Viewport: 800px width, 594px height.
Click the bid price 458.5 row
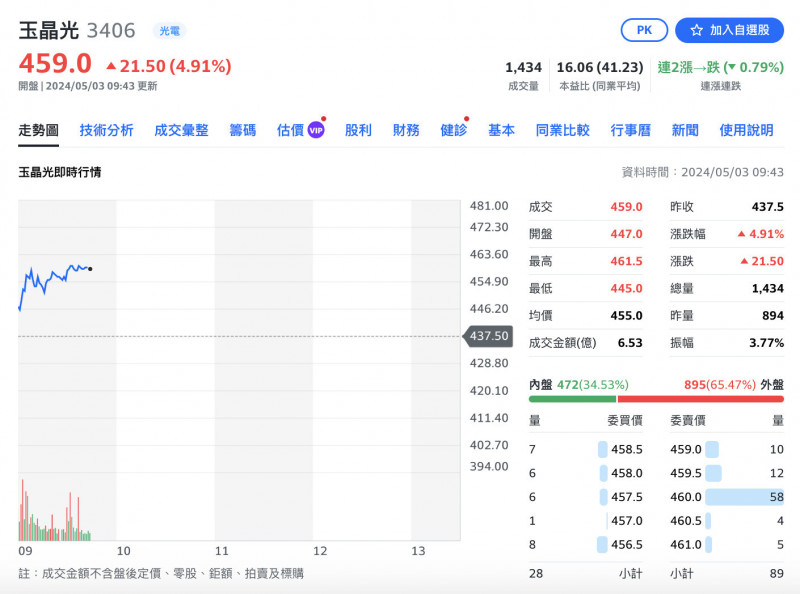[x=586, y=449]
